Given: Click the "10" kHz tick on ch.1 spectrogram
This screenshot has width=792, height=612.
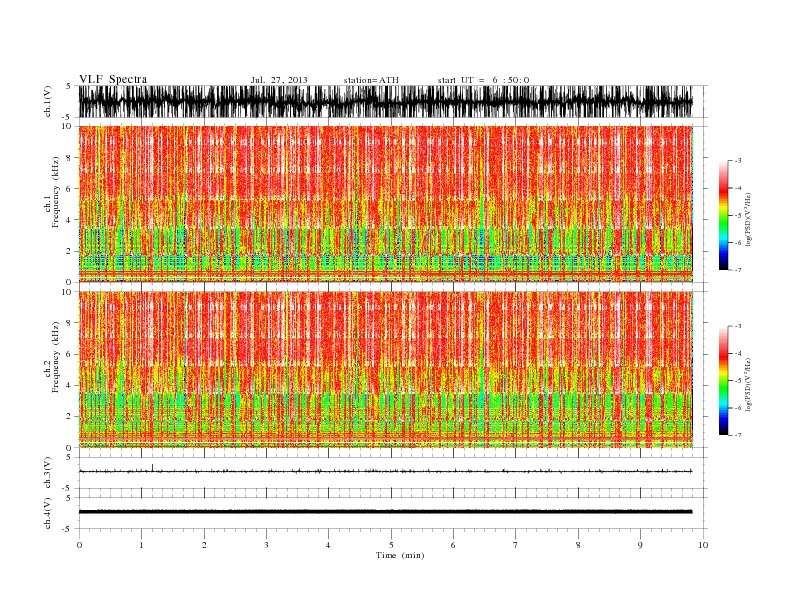Looking at the screenshot, I should (x=68, y=126).
